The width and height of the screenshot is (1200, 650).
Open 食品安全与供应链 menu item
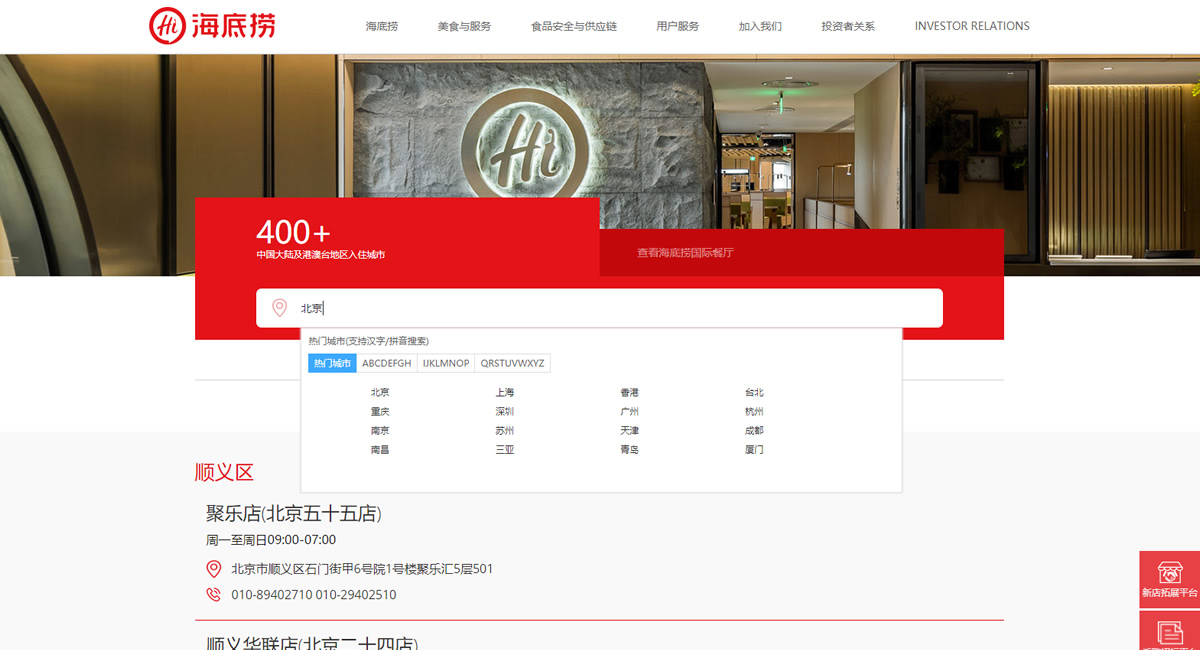[x=574, y=26]
